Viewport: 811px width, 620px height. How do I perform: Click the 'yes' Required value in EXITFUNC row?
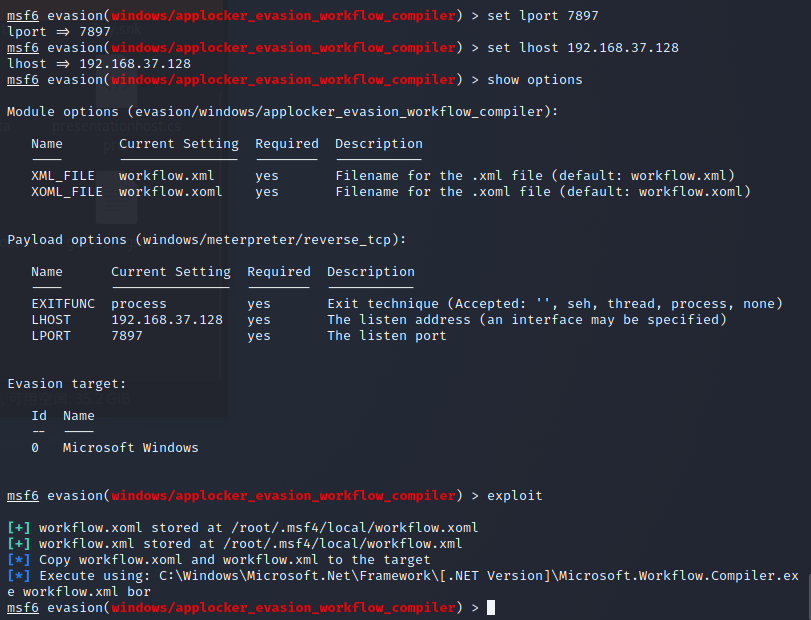[259, 304]
